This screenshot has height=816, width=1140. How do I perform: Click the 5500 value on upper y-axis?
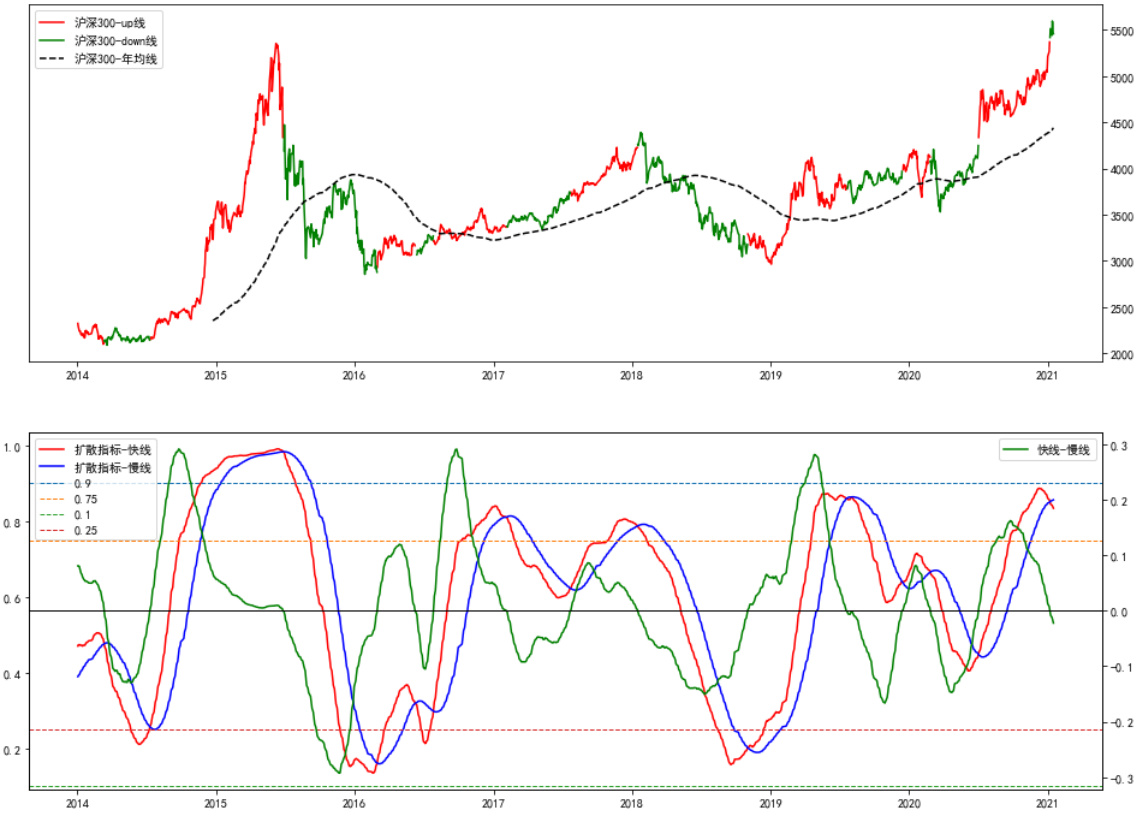click(1120, 32)
